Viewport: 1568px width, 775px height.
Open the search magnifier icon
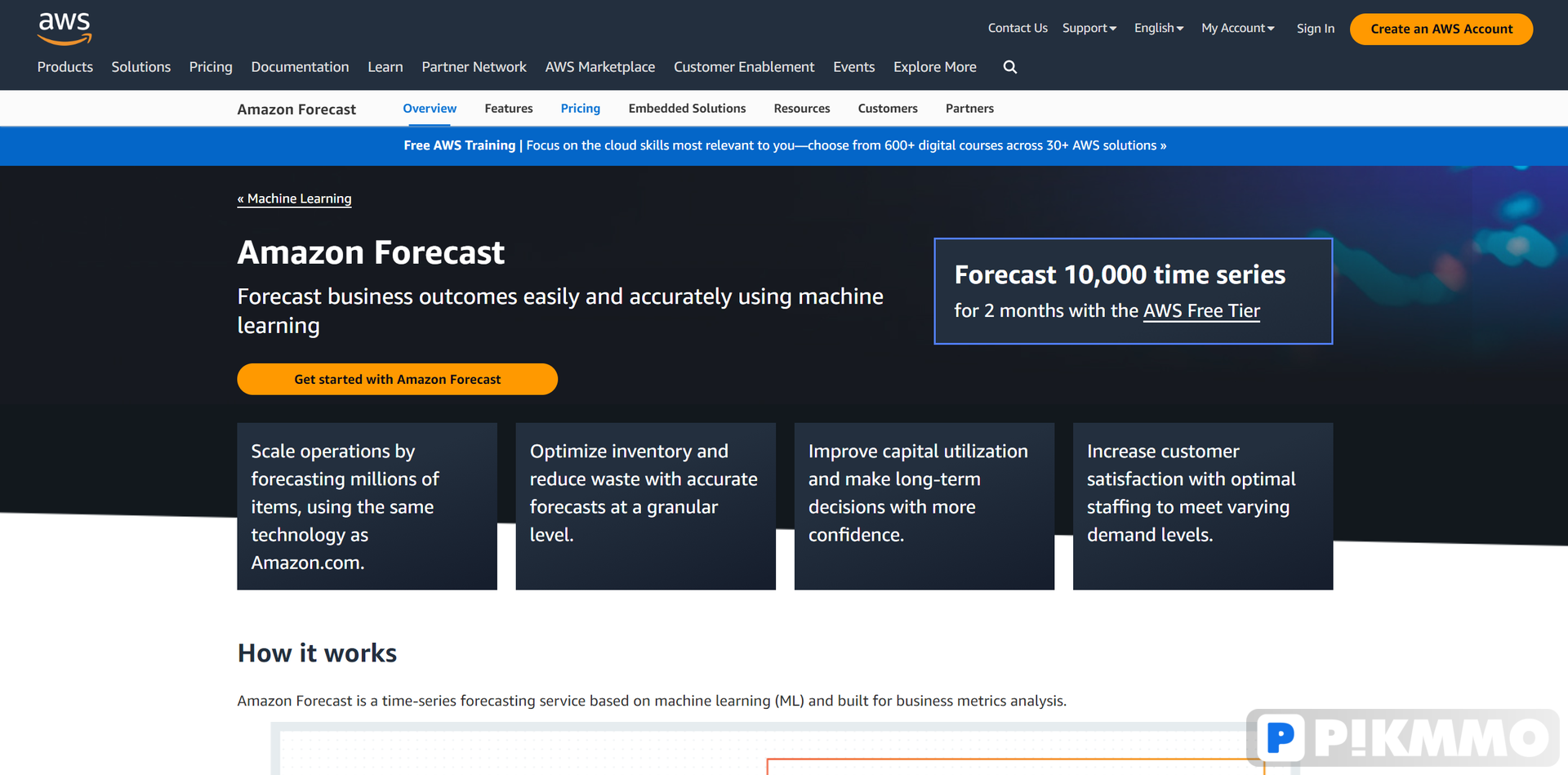tap(1010, 67)
